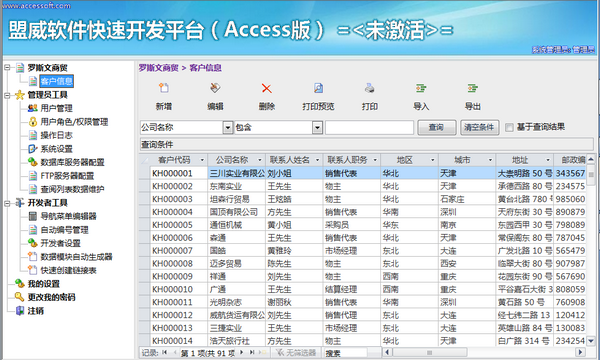Select cell 浩天旅行社
This screenshot has width=600, height=360.
(236, 340)
